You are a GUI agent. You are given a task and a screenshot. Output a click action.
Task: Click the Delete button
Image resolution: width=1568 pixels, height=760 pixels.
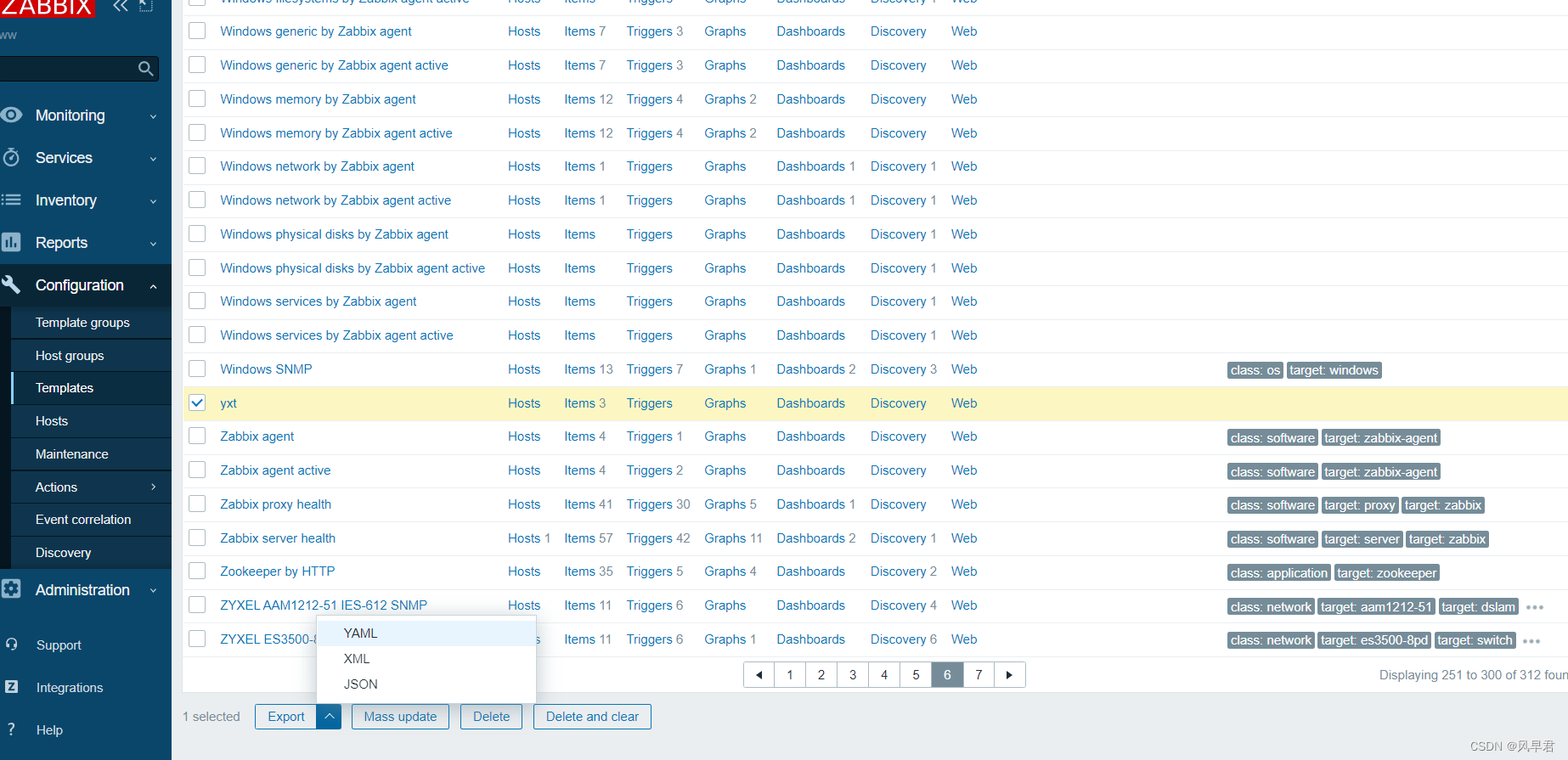[x=491, y=717]
